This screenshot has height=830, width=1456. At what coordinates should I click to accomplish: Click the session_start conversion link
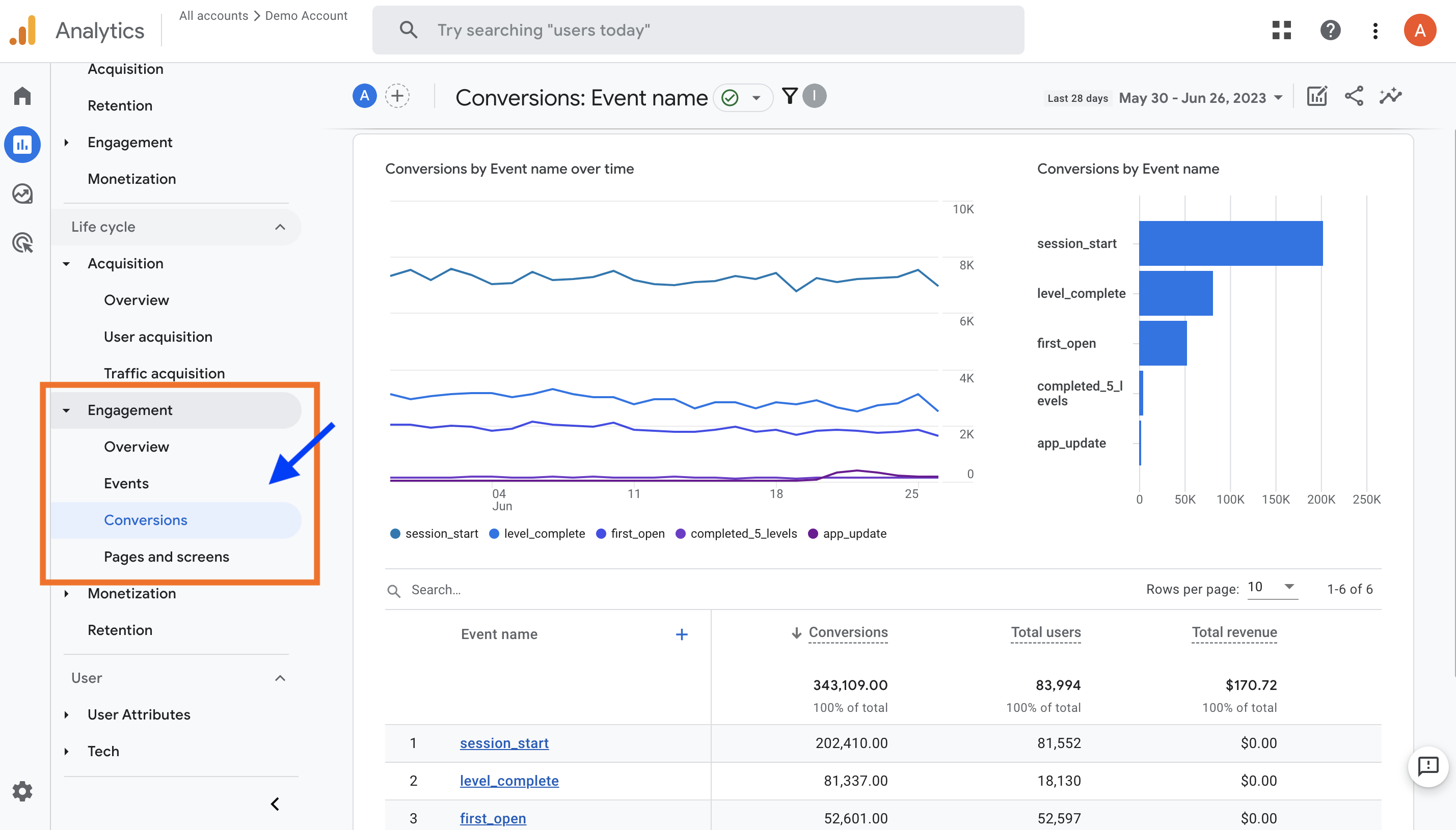[503, 742]
